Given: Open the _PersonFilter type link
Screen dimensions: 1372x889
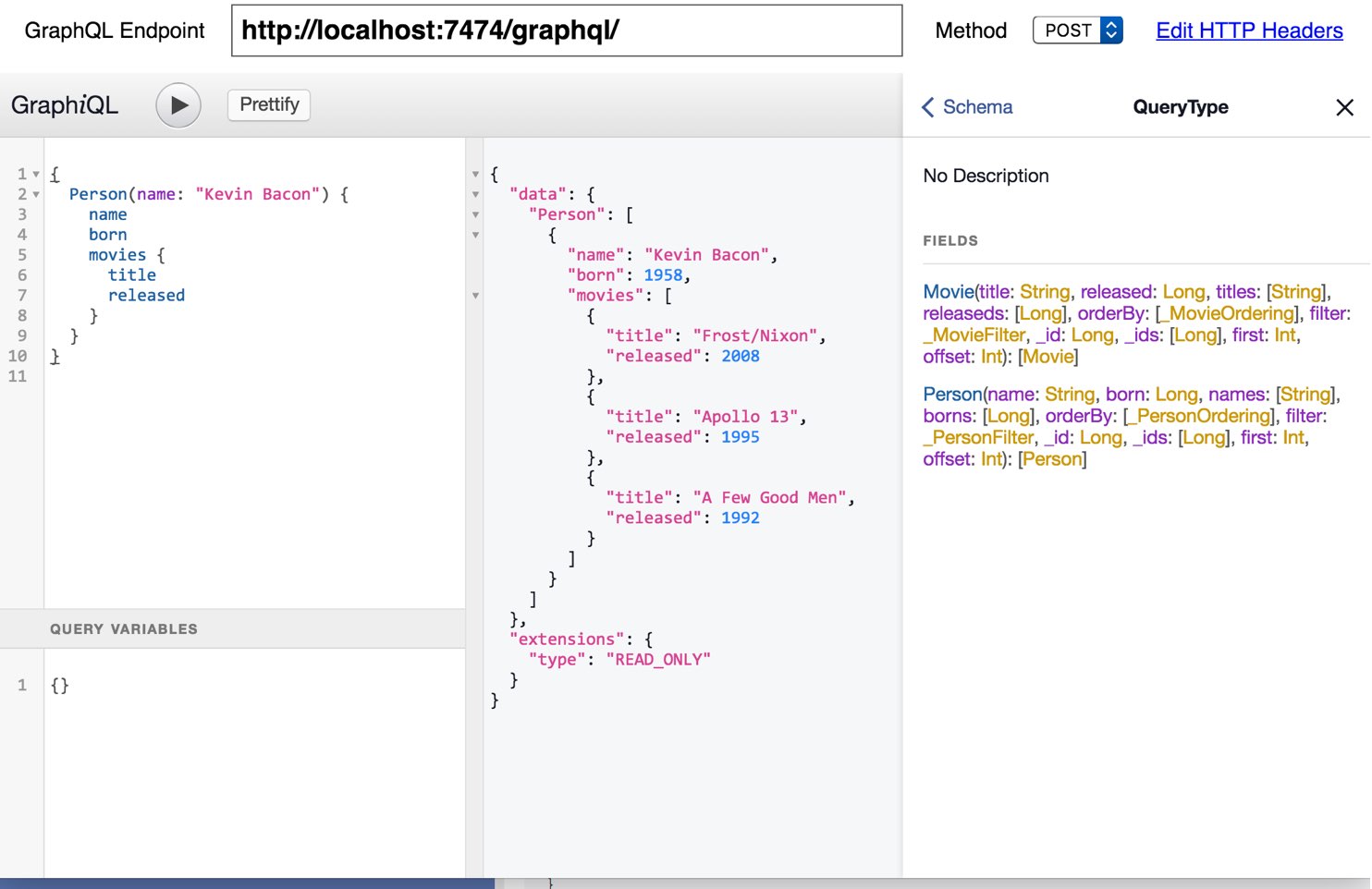Looking at the screenshot, I should pos(978,437).
